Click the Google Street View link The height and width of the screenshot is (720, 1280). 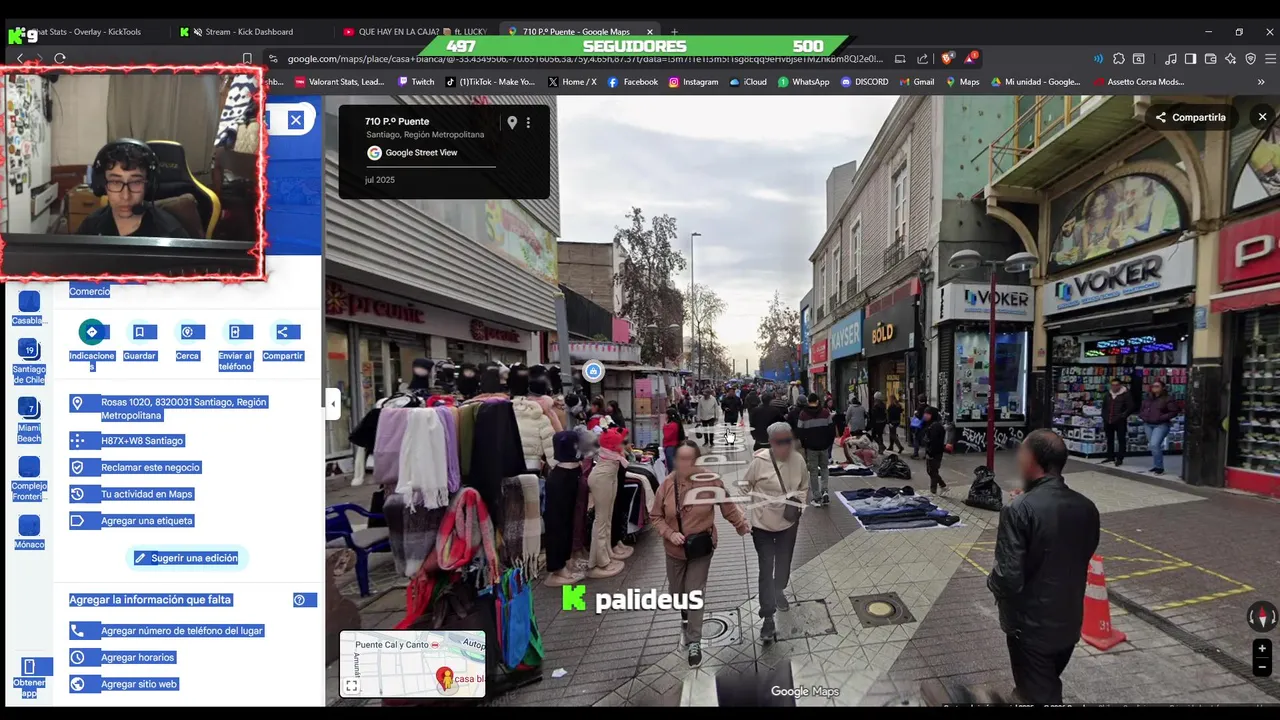click(421, 153)
